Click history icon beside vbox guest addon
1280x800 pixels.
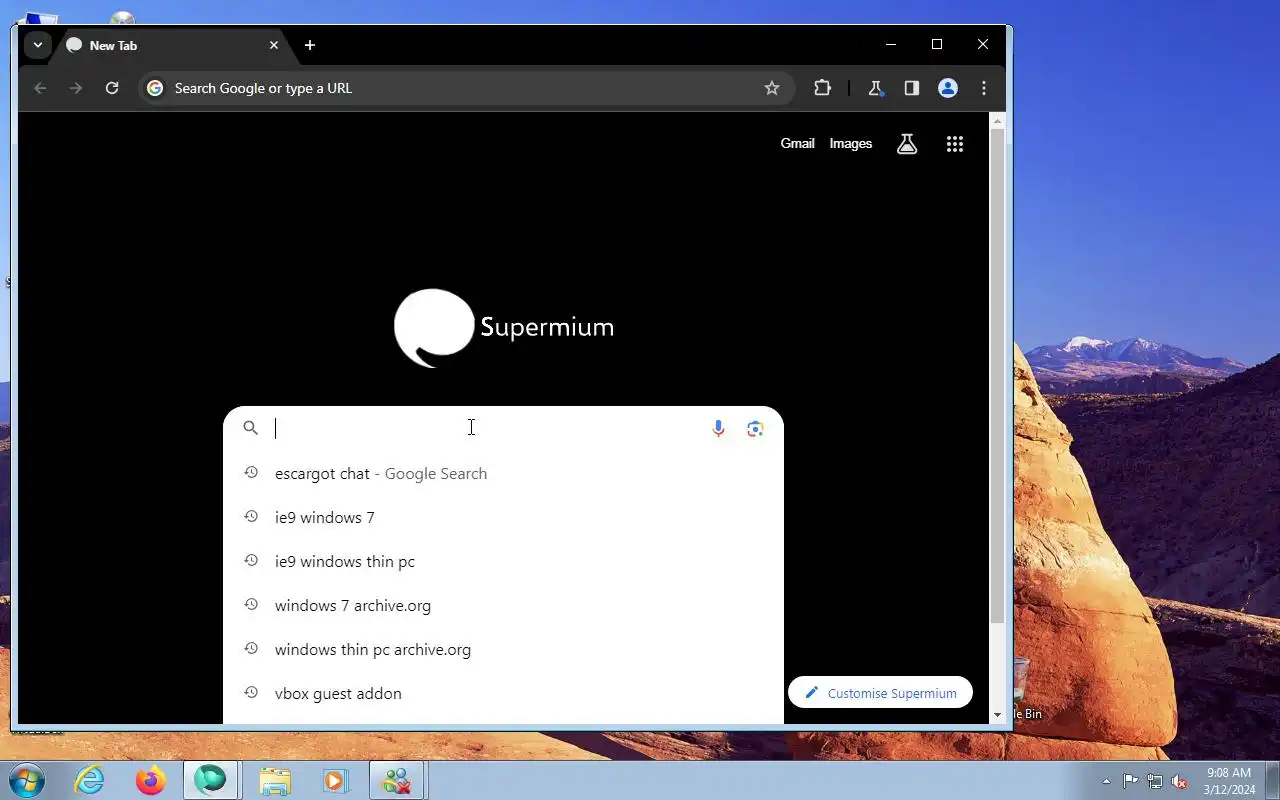(251, 692)
